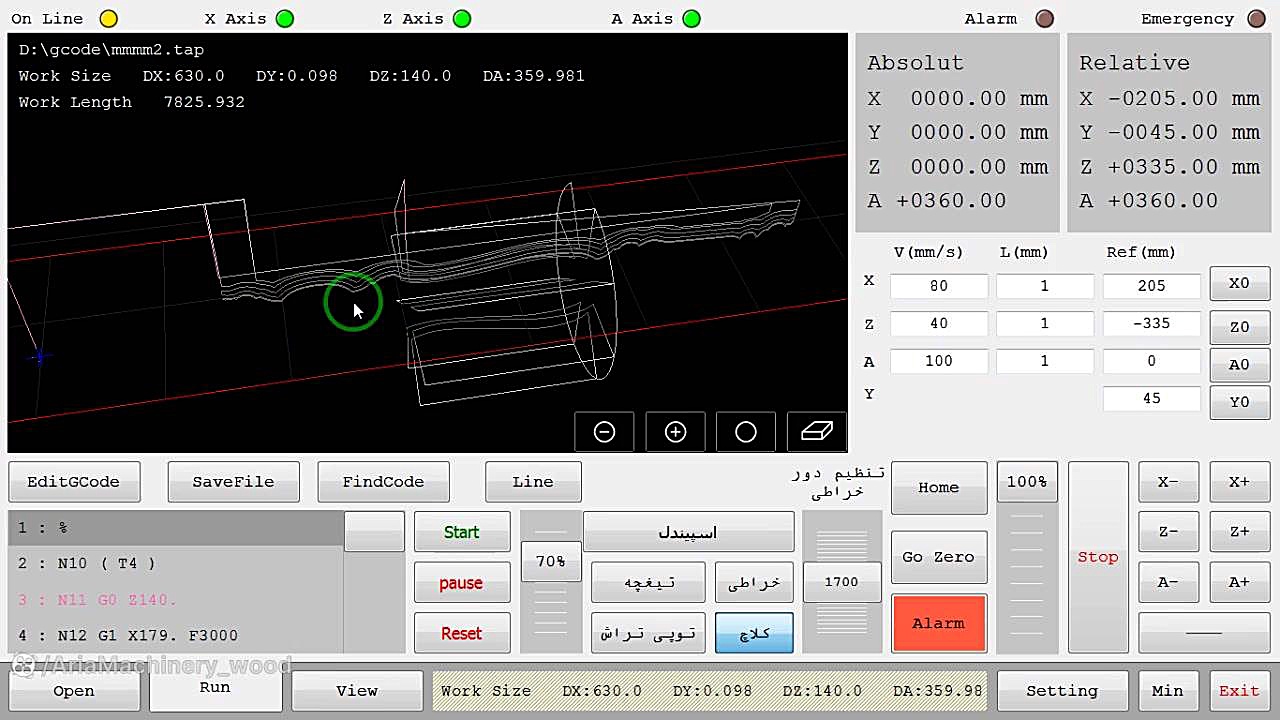Click the Z velocity field showing 40

tap(939, 324)
